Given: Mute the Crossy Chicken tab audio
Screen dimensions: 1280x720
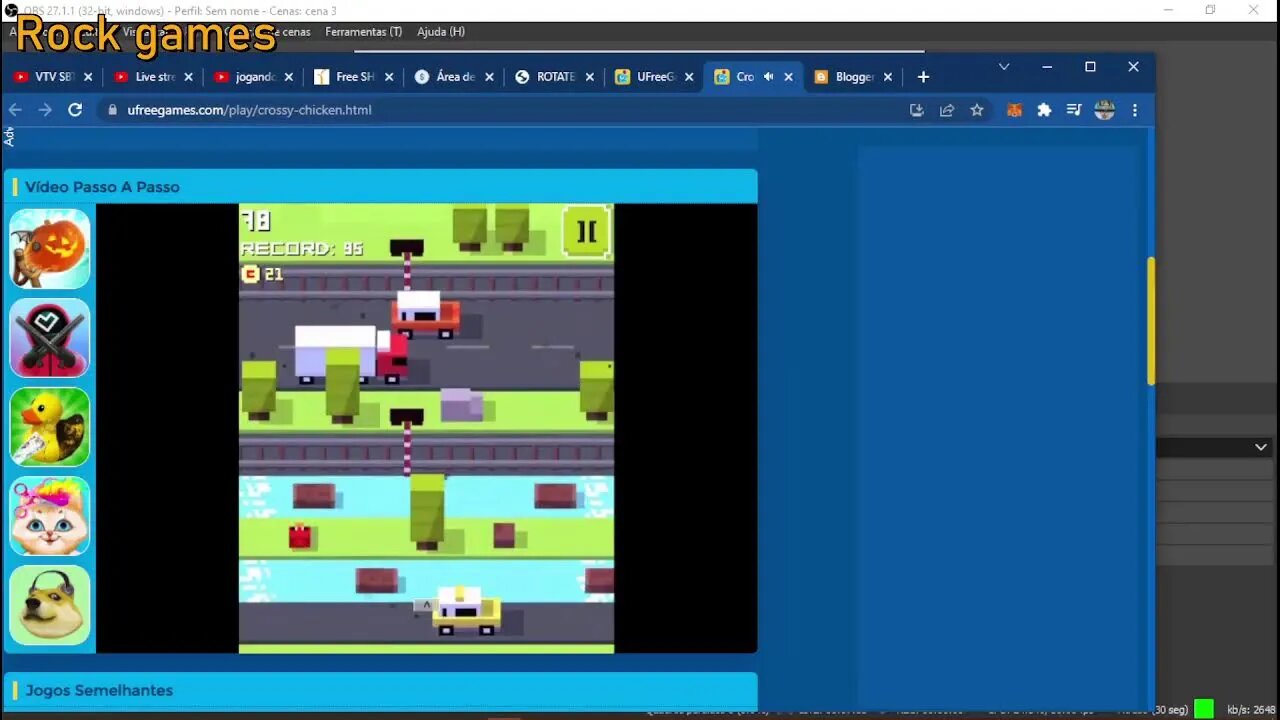Looking at the screenshot, I should coord(769,77).
